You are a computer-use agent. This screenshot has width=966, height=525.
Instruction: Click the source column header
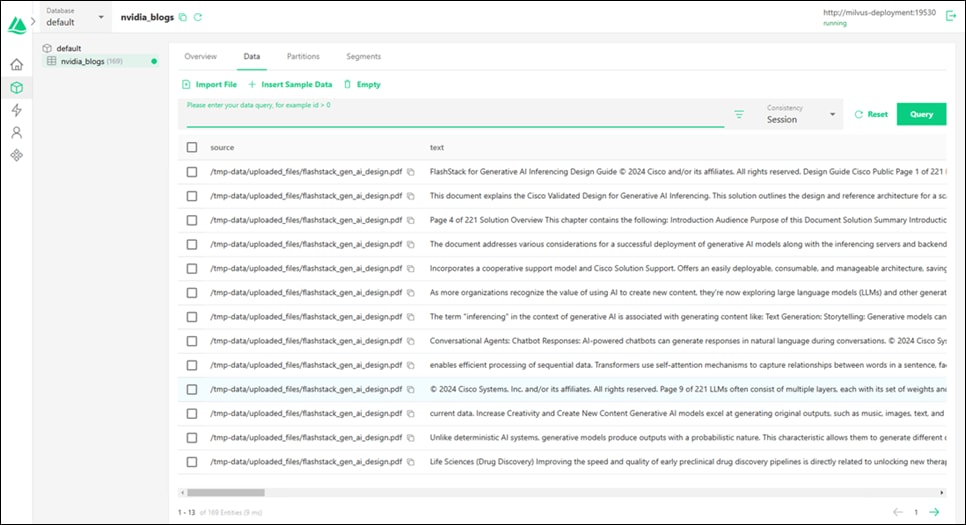[222, 147]
